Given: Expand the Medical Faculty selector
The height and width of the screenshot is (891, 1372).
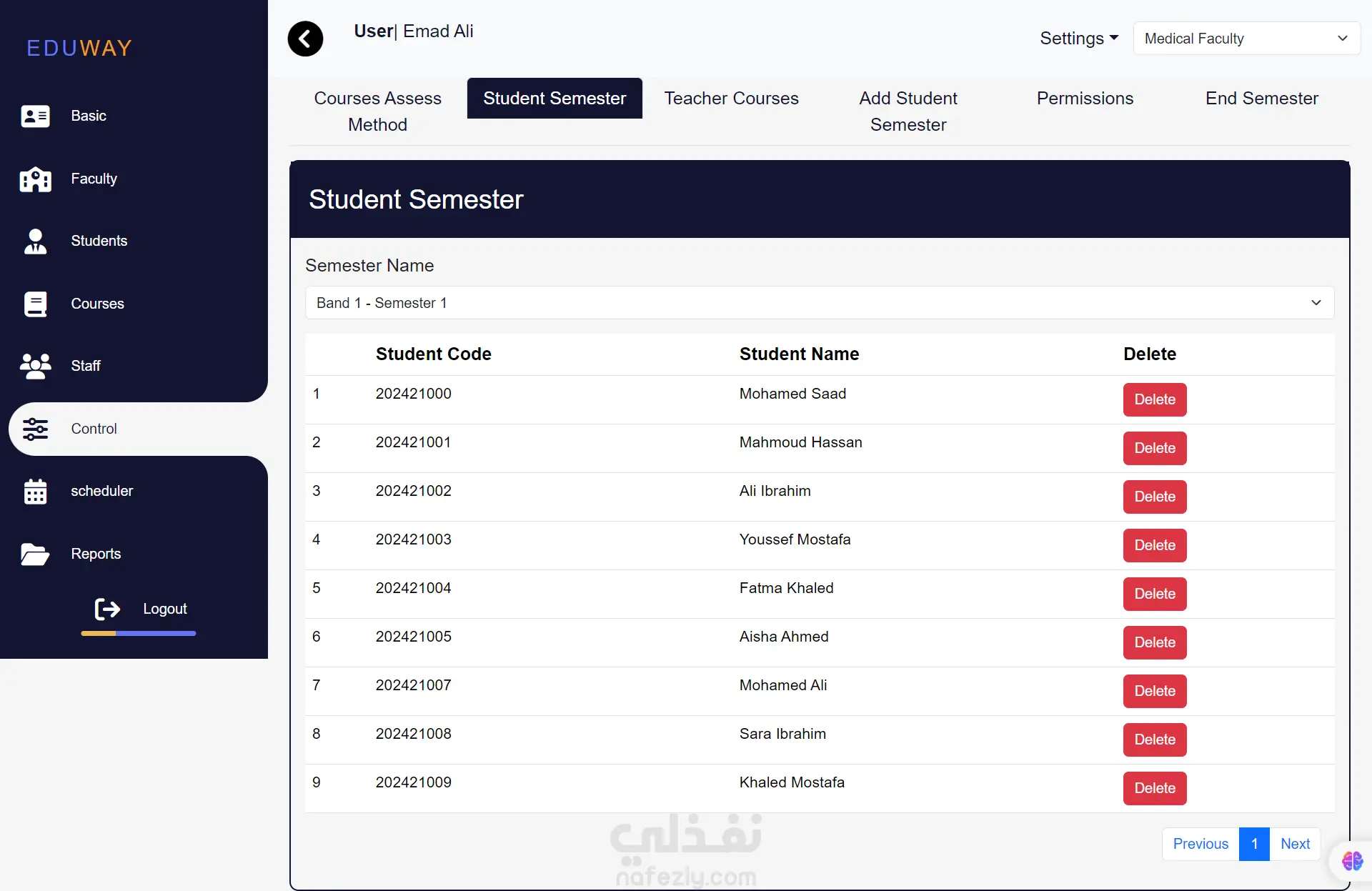Looking at the screenshot, I should coord(1246,39).
